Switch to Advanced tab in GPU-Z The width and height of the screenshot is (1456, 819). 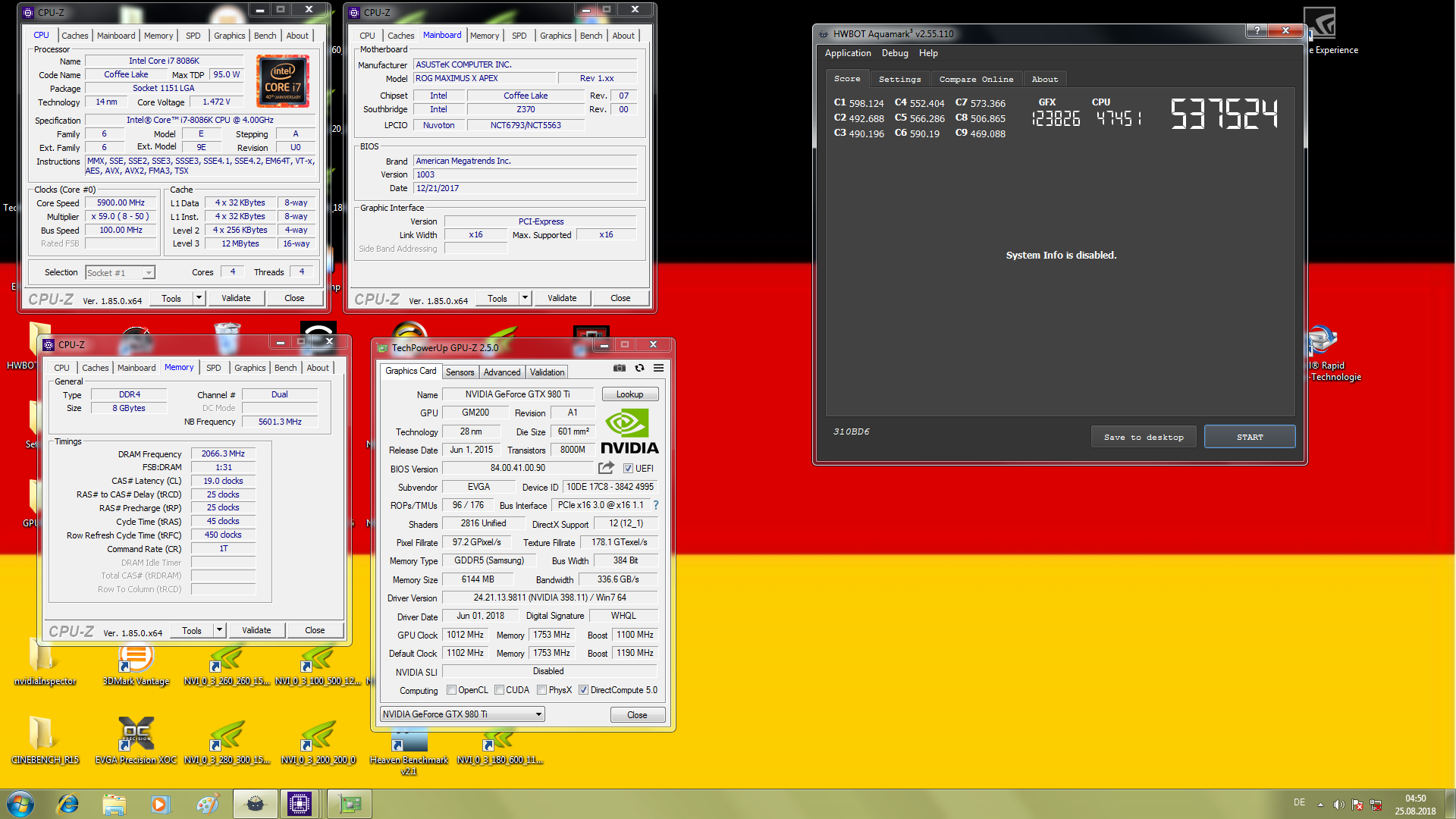pyautogui.click(x=502, y=372)
